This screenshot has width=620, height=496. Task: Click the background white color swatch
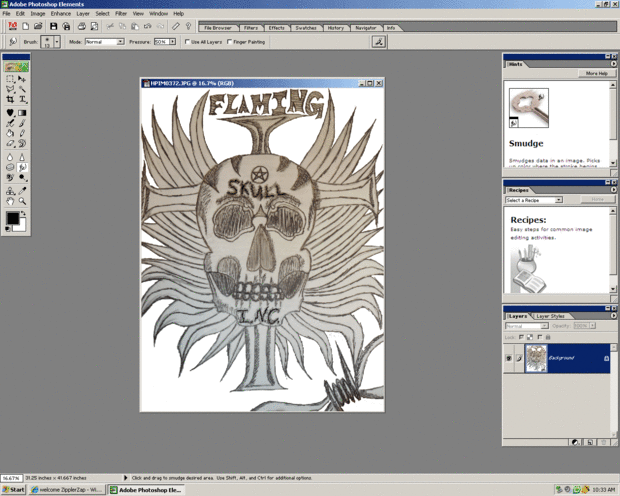pyautogui.click(x=21, y=227)
